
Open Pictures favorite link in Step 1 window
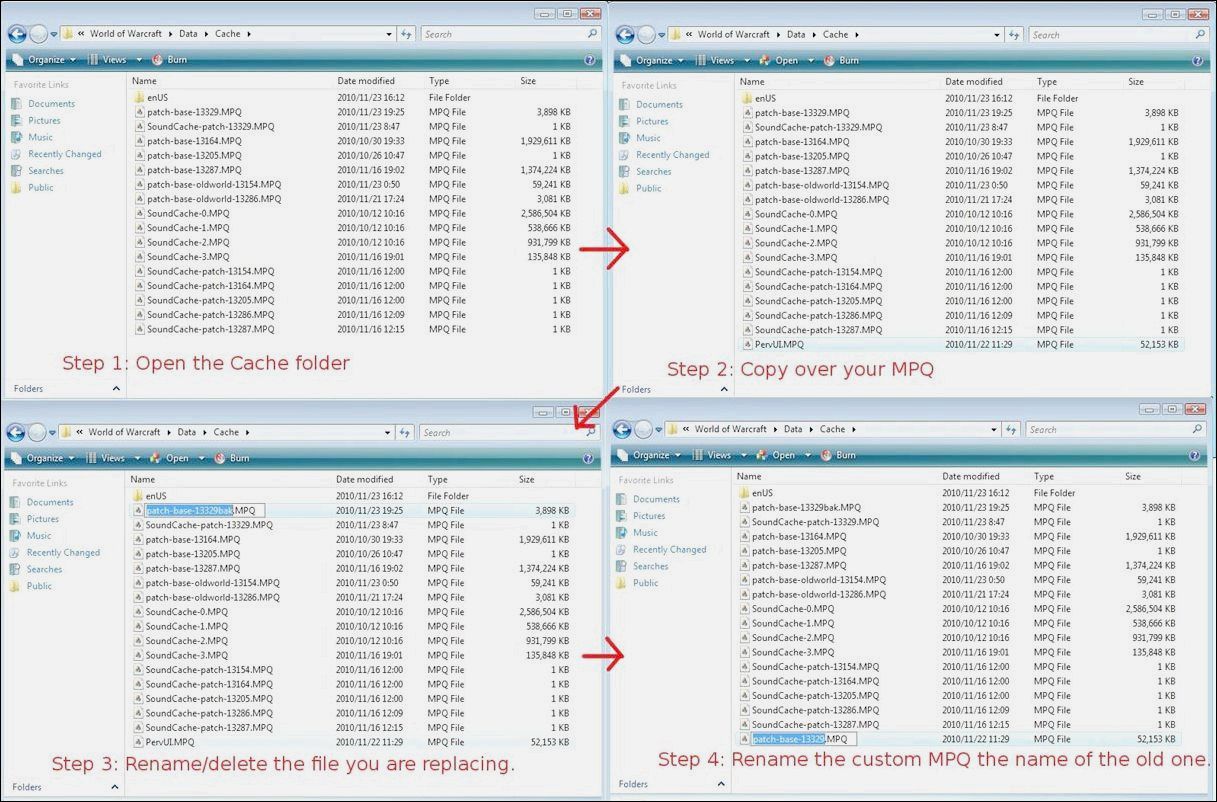coord(44,121)
